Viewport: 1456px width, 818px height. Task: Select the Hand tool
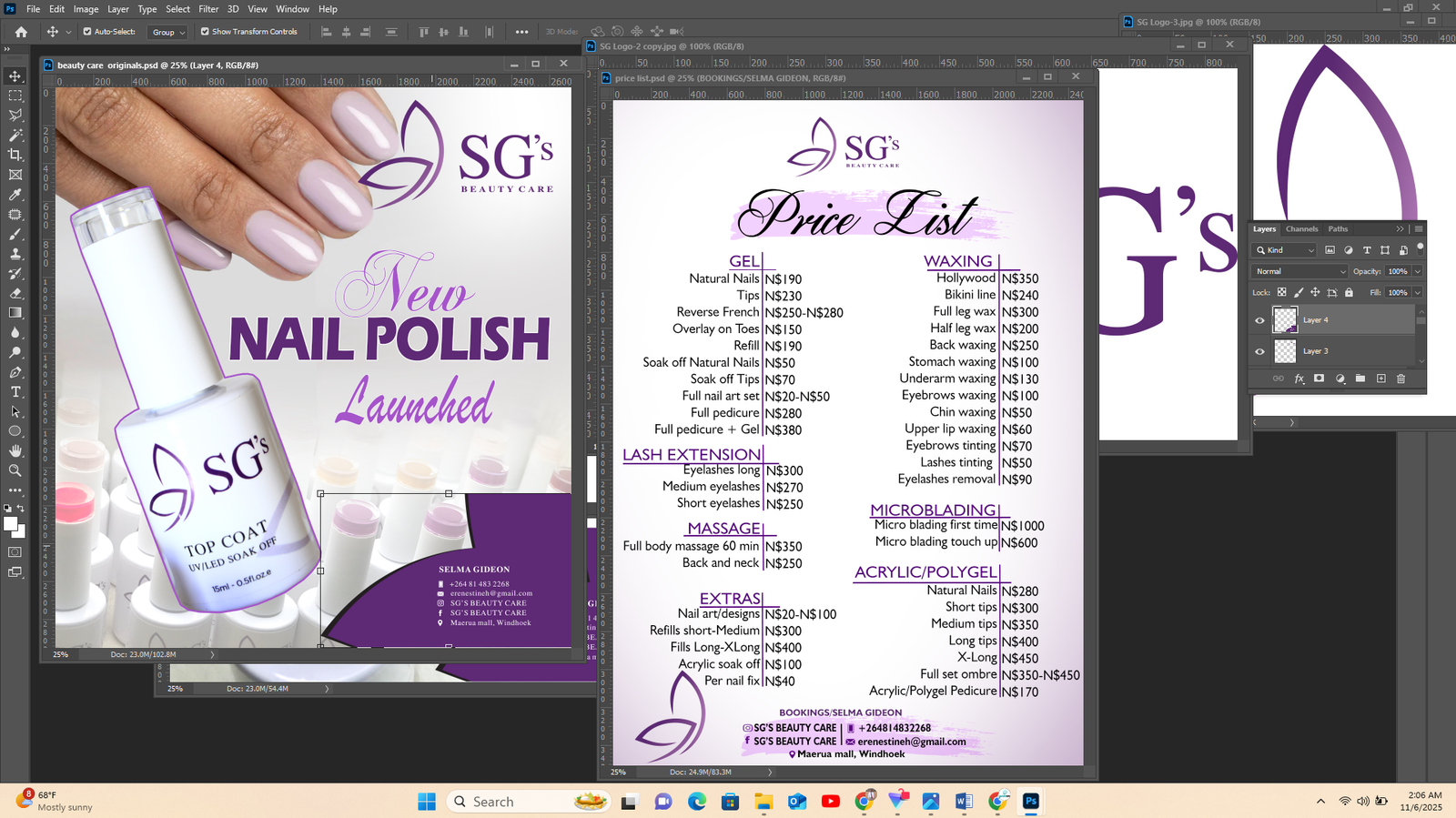click(x=15, y=450)
